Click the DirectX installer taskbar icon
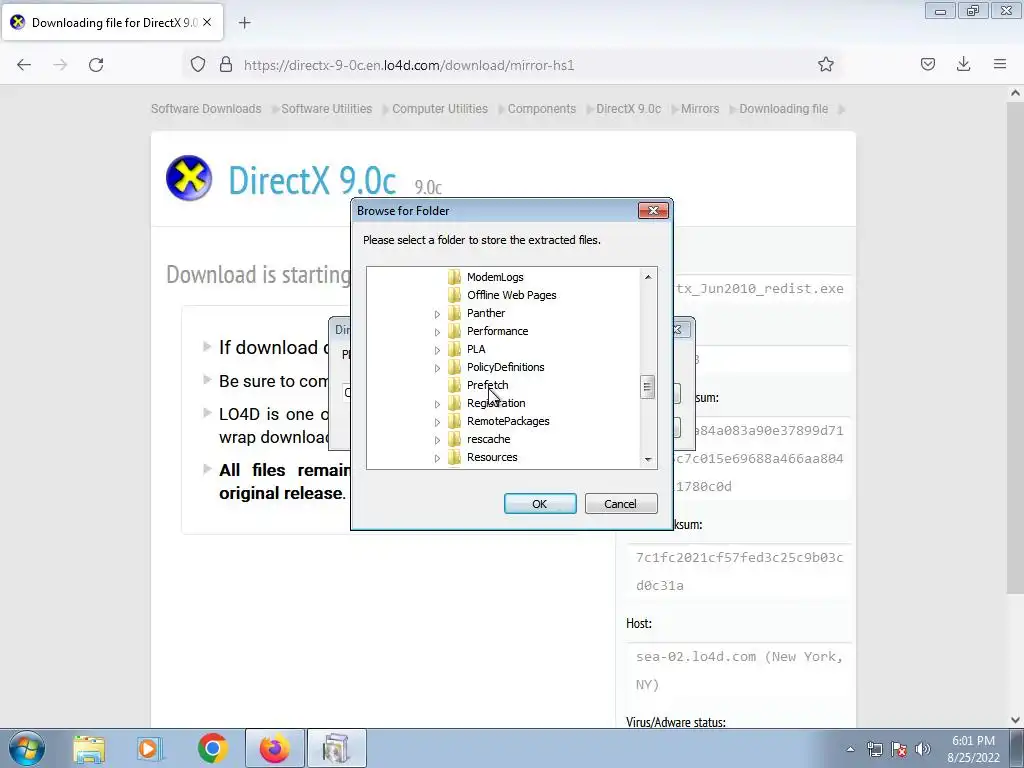Image resolution: width=1024 pixels, height=768 pixels. click(336, 748)
